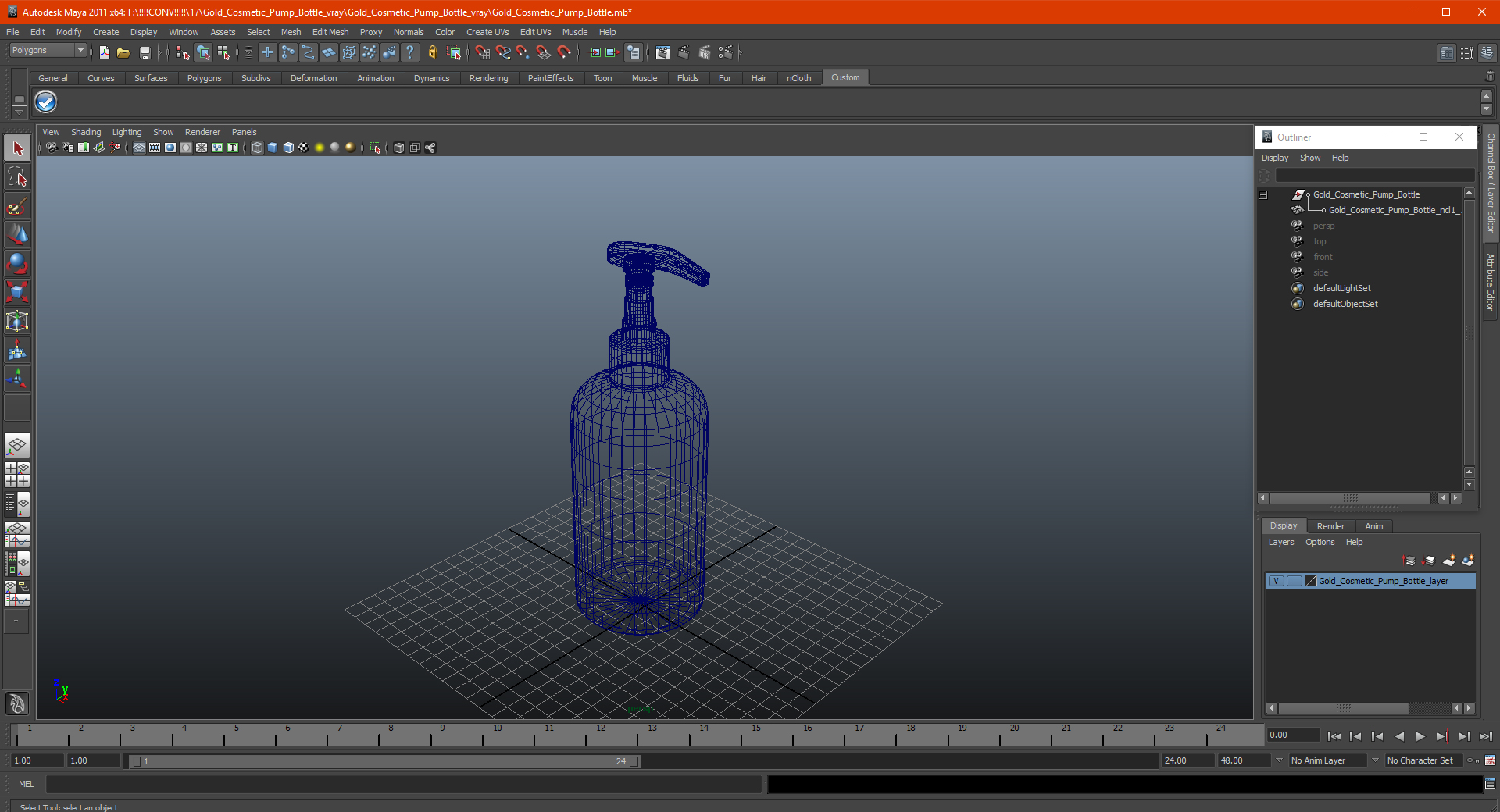Image resolution: width=1500 pixels, height=812 pixels.
Task: Toggle visibility V of Gold_Cosmetic_Pump_Bottle_layer
Action: [1276, 581]
